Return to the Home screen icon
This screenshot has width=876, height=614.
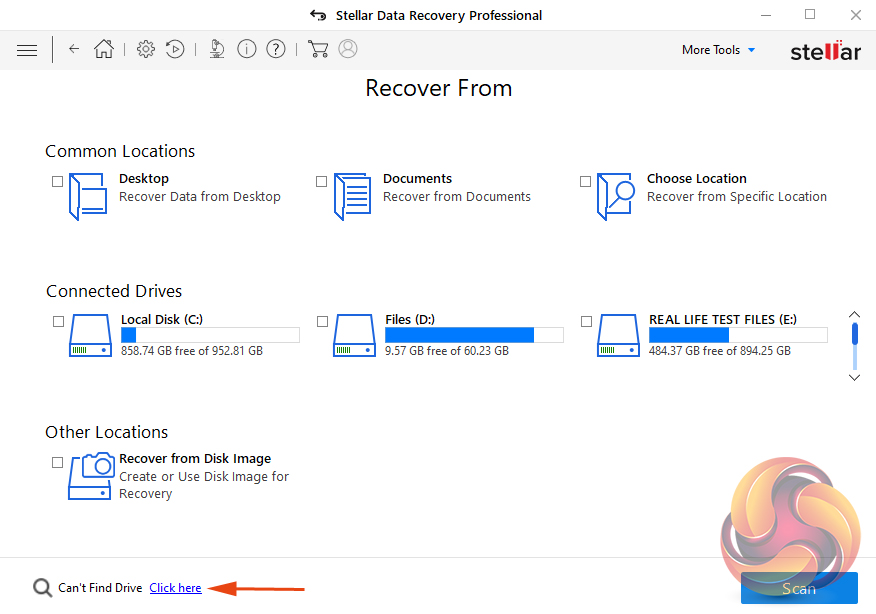click(x=104, y=49)
